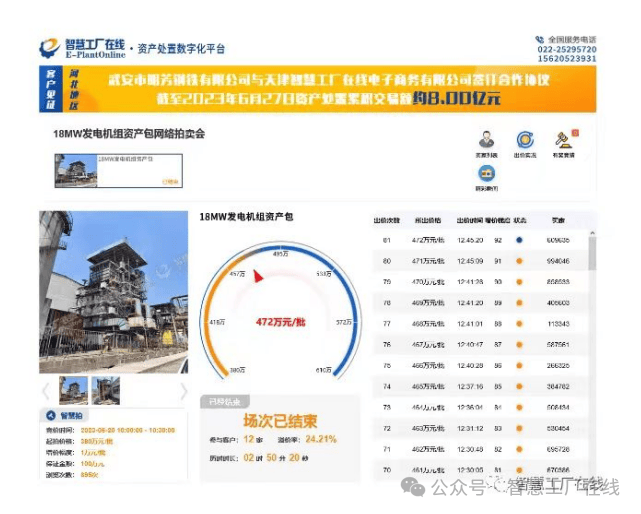Click orange status dot in 468万元 row
This screenshot has width=641, height=514.
(519, 324)
